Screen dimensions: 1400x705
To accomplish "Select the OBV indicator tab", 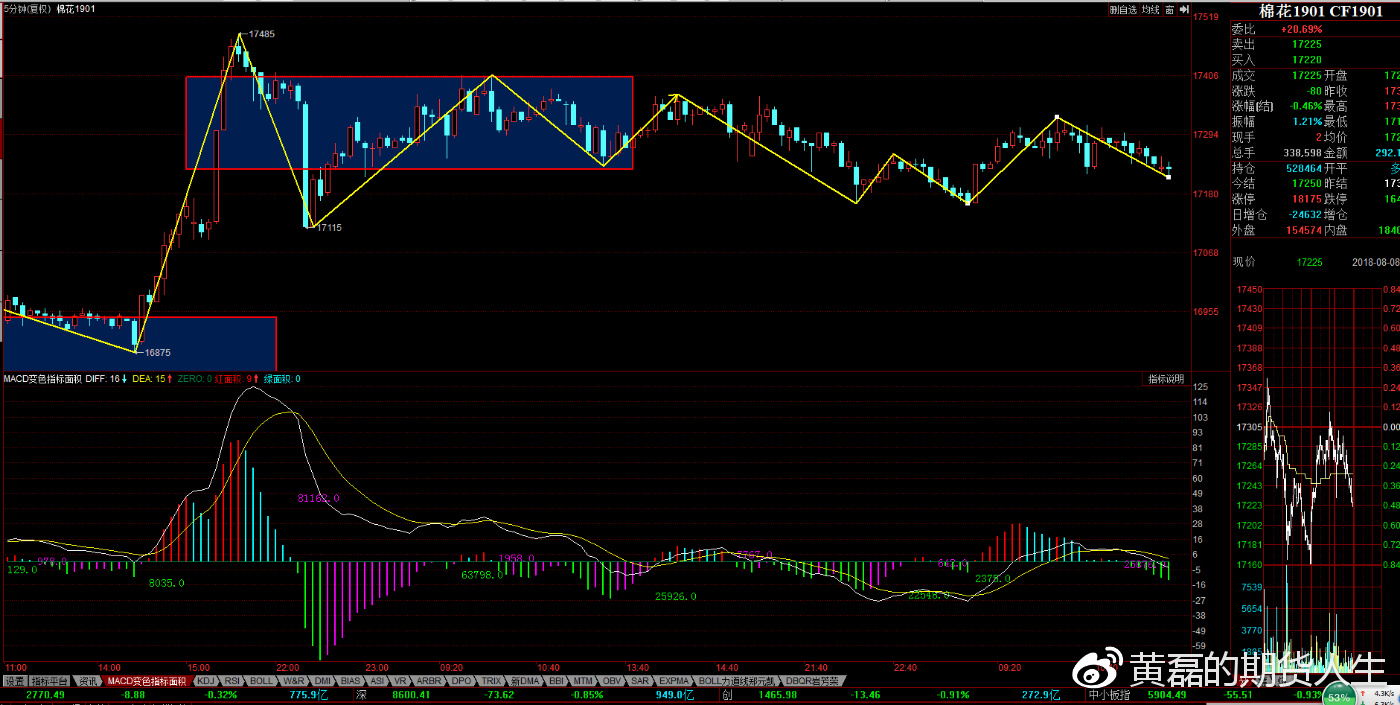I will pyautogui.click(x=612, y=681).
